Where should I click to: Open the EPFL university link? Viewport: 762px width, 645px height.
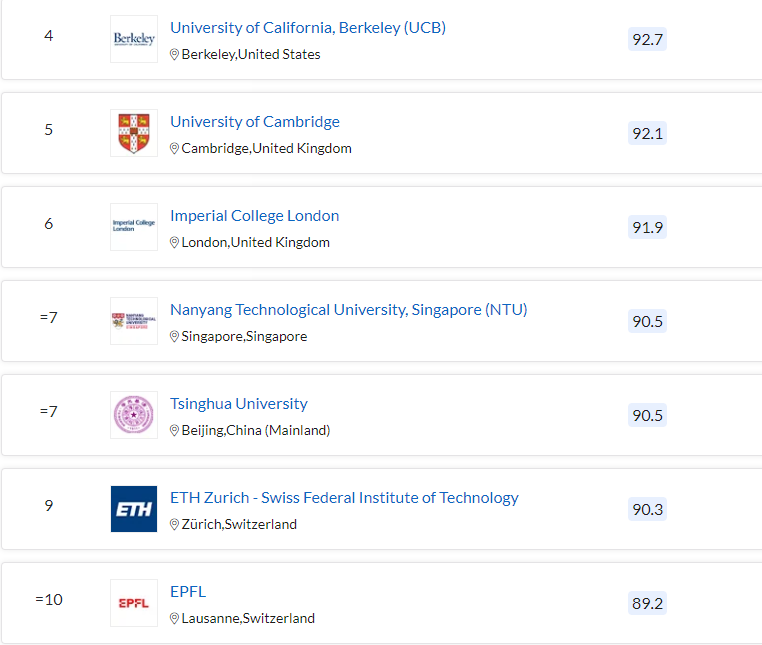[188, 592]
